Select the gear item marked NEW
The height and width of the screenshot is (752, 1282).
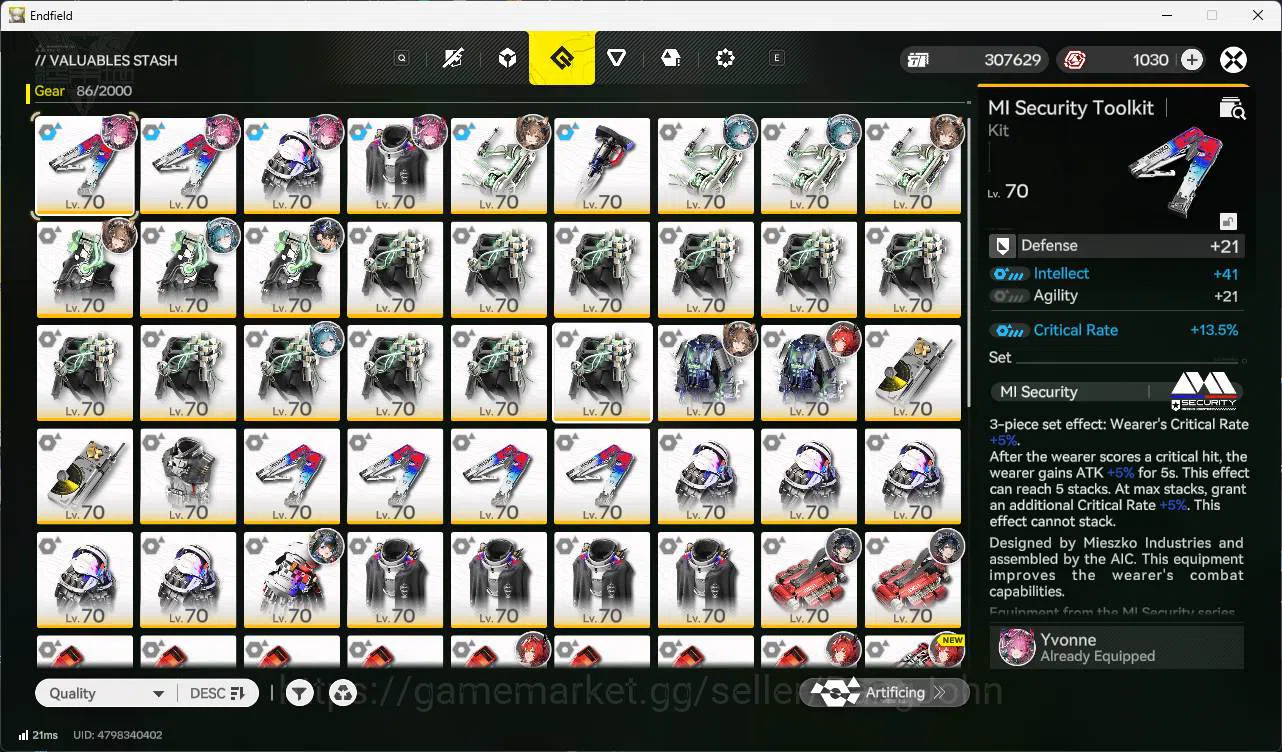tap(914, 650)
